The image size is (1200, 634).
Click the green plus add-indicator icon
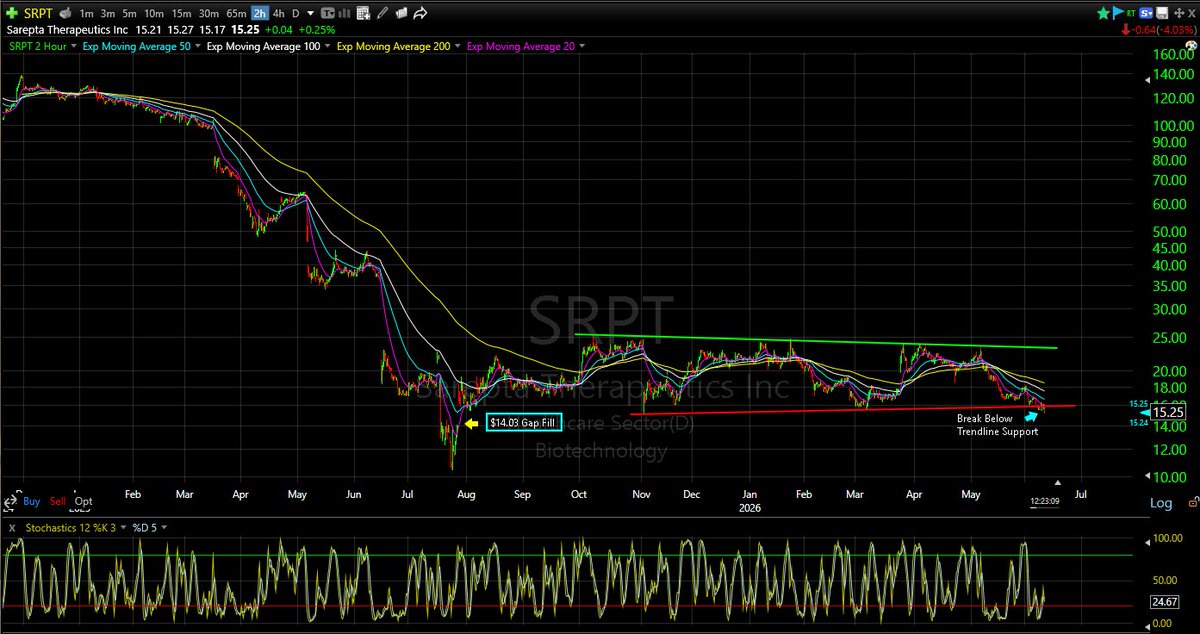pos(11,13)
